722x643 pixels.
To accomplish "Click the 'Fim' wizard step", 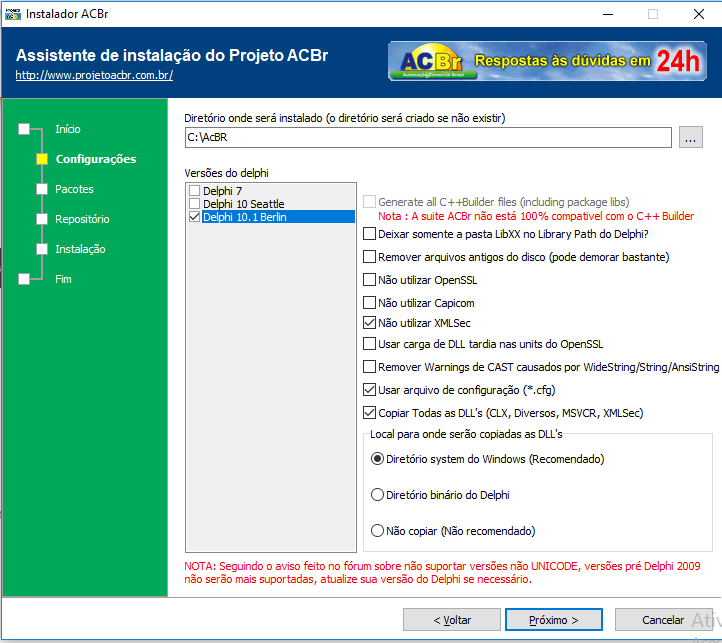I will click(63, 279).
